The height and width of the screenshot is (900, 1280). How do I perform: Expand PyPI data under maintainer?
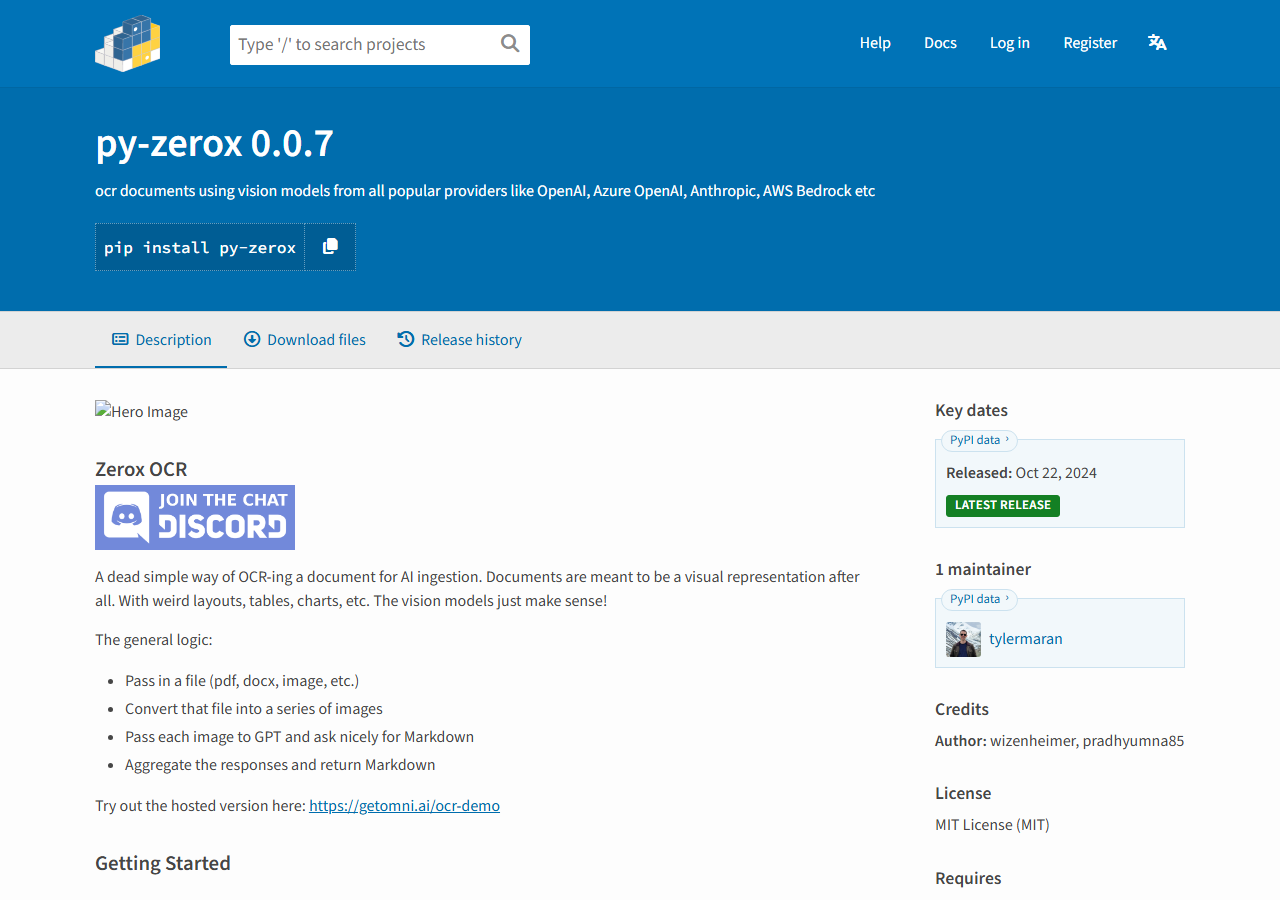click(979, 599)
